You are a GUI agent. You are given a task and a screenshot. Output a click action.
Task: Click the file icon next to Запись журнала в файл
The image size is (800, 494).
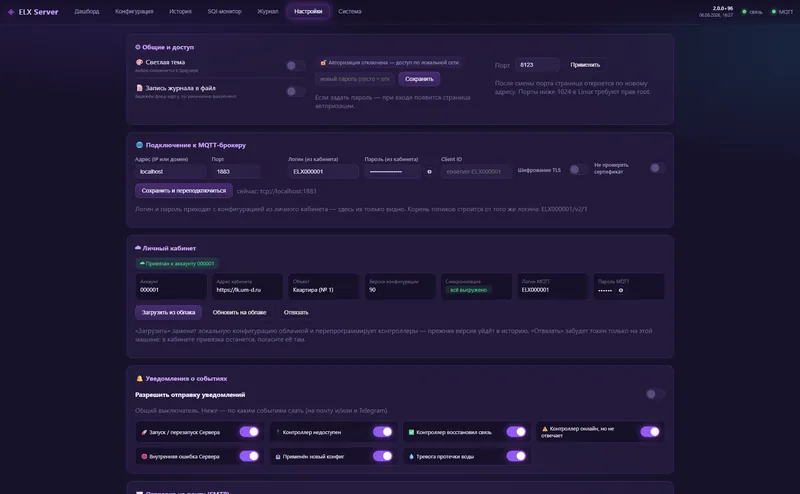(x=139, y=88)
